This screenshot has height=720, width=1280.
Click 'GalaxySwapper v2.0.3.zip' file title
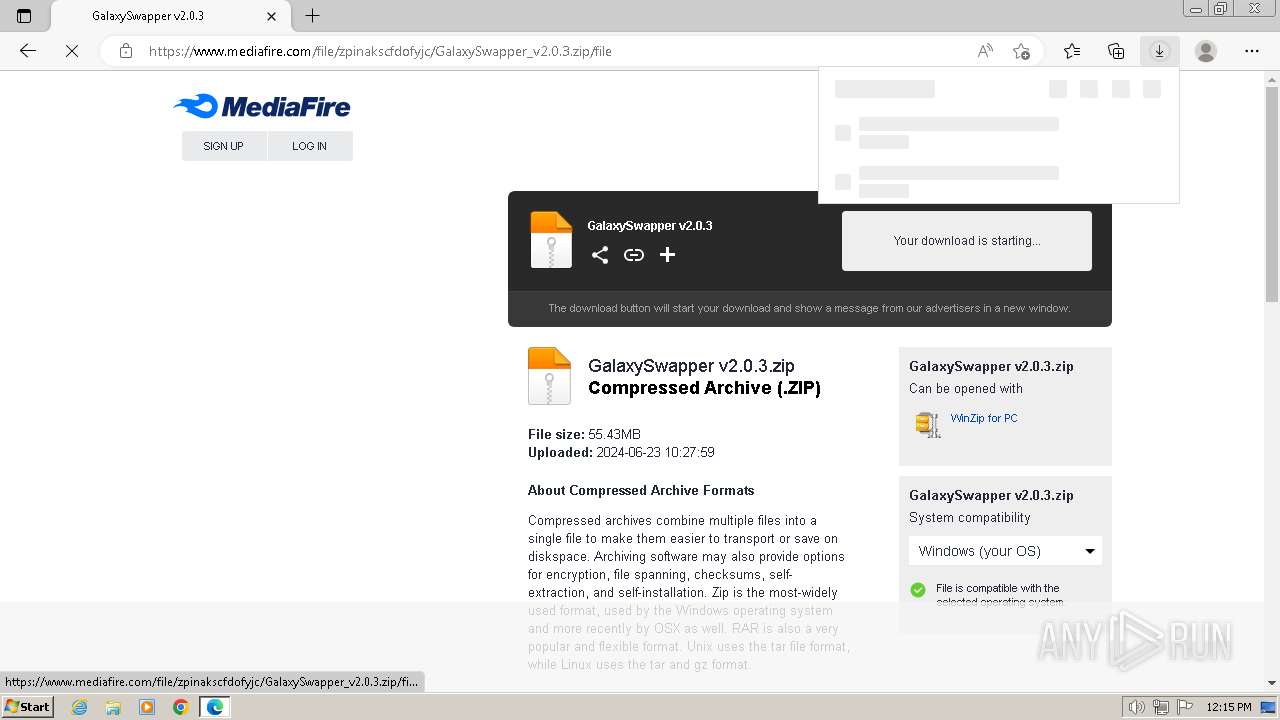[x=691, y=366]
